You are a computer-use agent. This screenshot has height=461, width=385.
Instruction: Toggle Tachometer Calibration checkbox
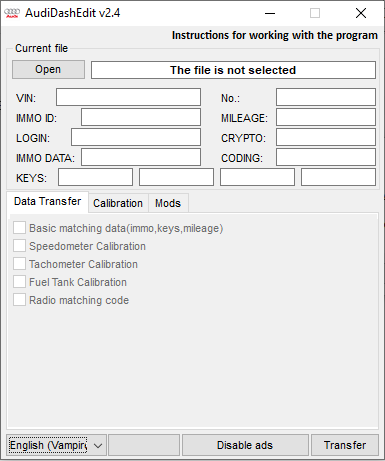19,264
